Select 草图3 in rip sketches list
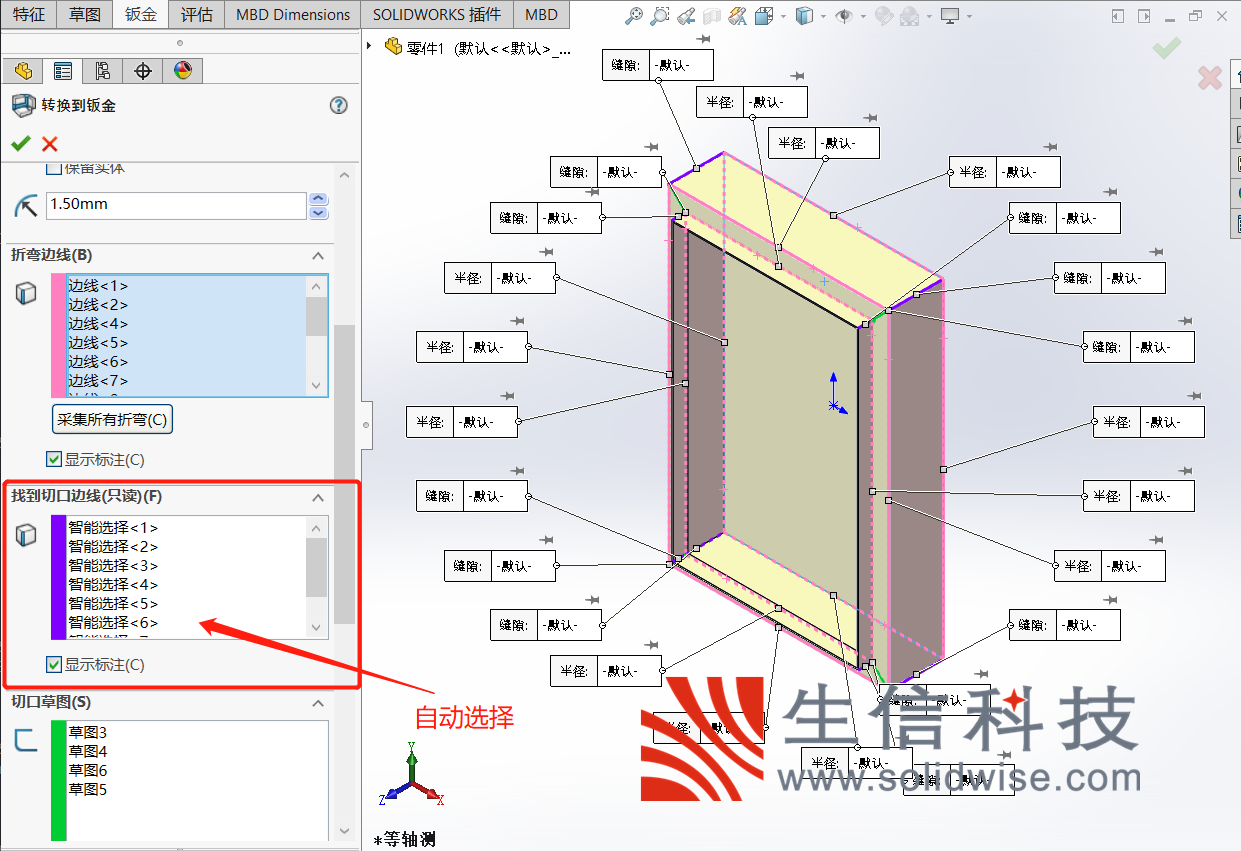 point(87,733)
